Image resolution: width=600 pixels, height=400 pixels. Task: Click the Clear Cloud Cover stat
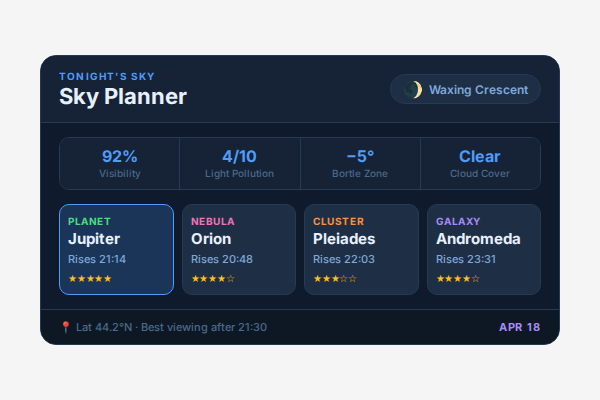click(x=480, y=163)
